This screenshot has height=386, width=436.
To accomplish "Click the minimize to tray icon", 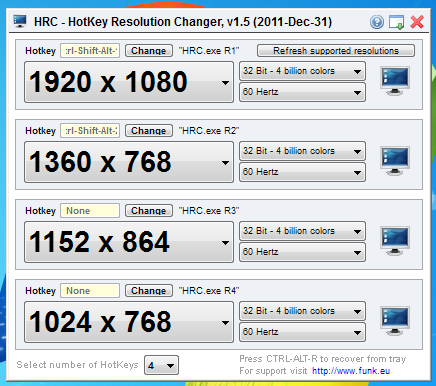I will pos(397,22).
